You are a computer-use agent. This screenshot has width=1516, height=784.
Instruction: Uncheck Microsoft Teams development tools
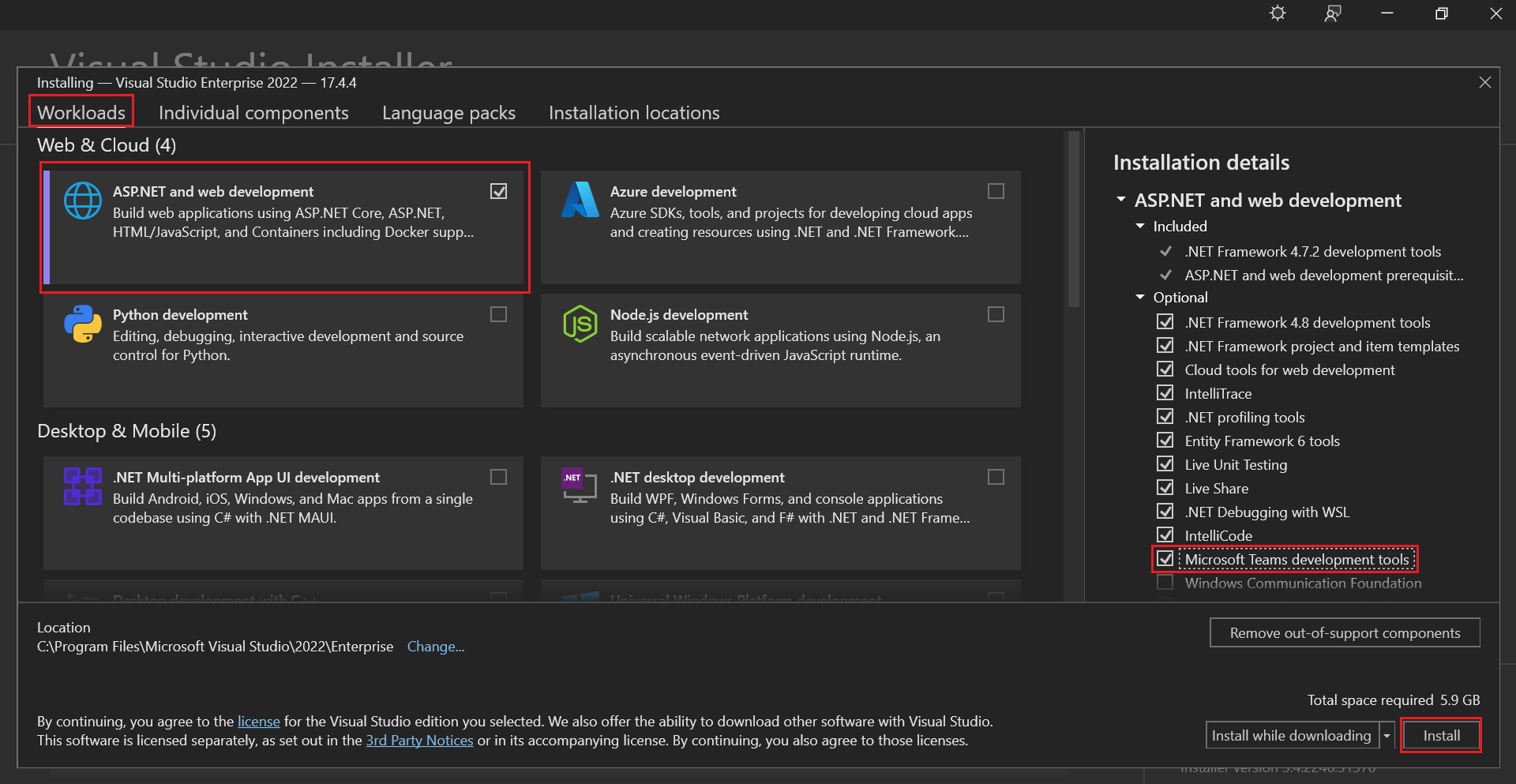tap(1165, 558)
